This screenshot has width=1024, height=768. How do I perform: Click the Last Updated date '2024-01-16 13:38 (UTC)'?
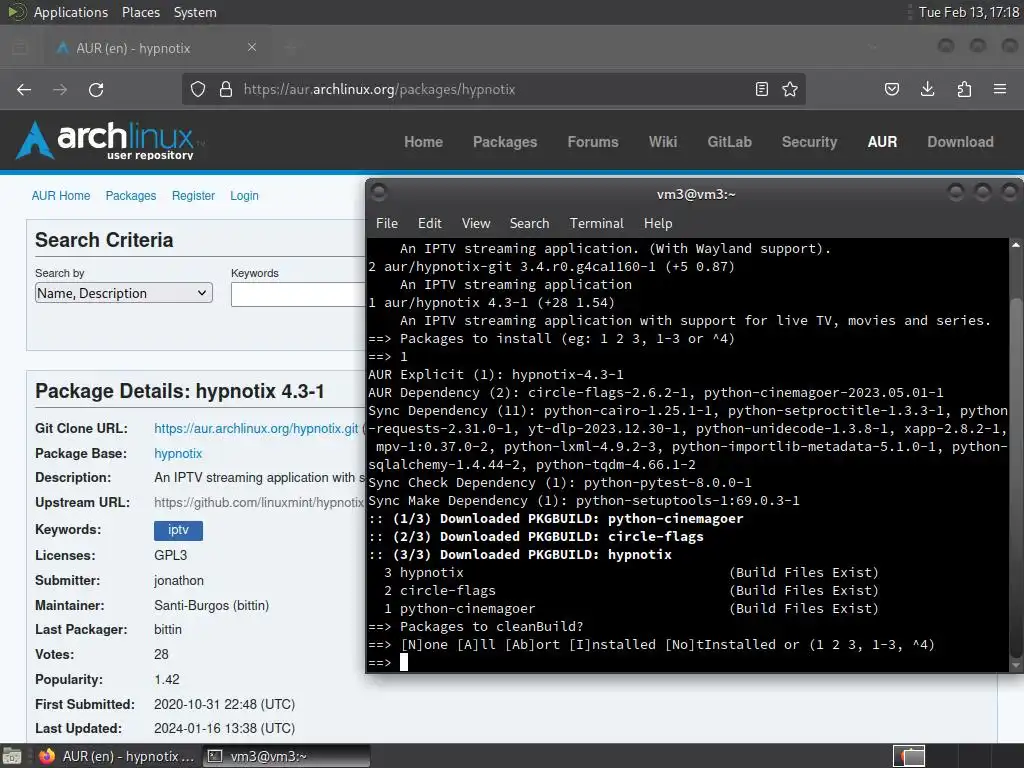click(x=225, y=728)
